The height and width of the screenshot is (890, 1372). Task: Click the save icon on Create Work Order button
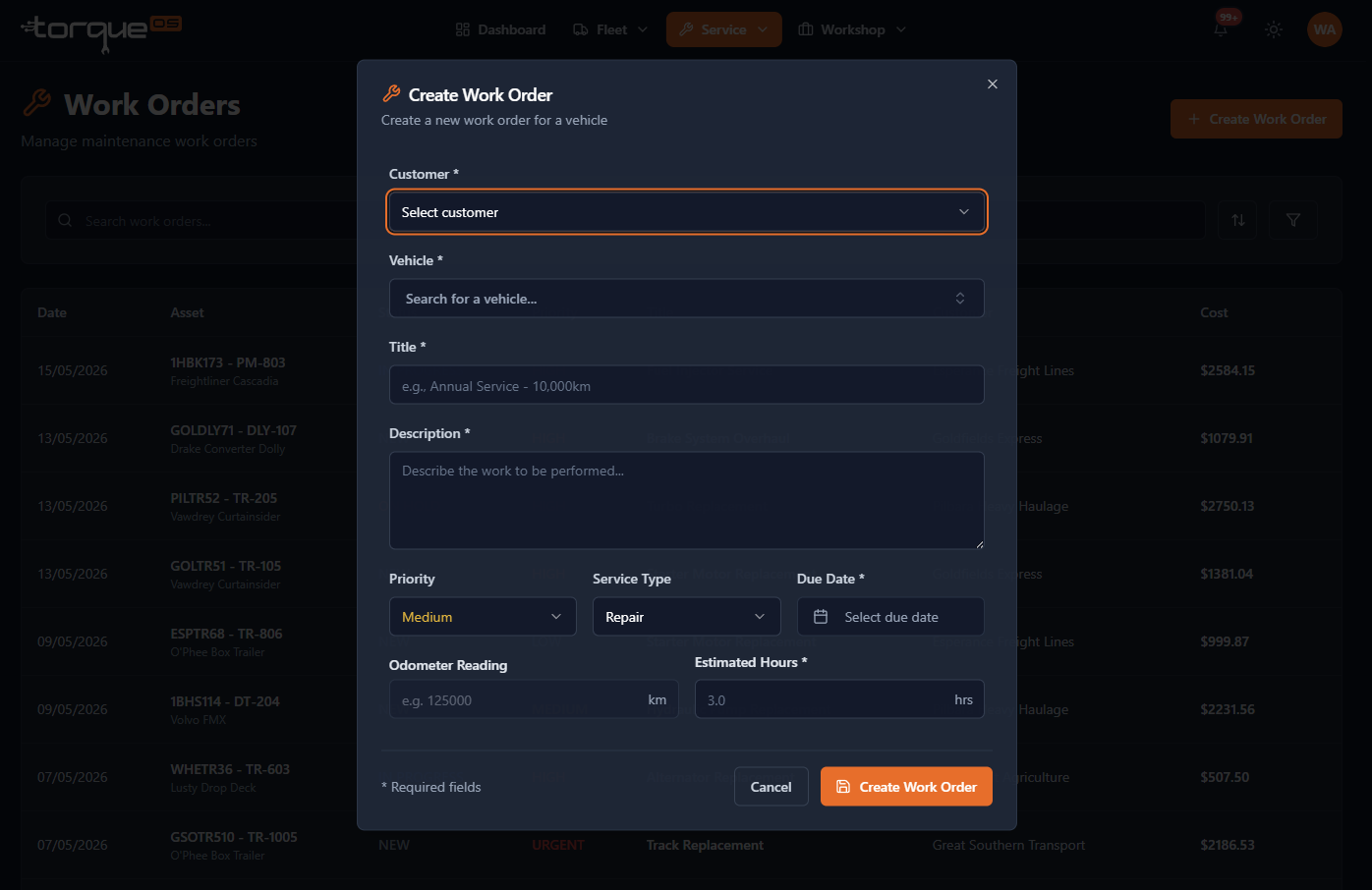[843, 787]
